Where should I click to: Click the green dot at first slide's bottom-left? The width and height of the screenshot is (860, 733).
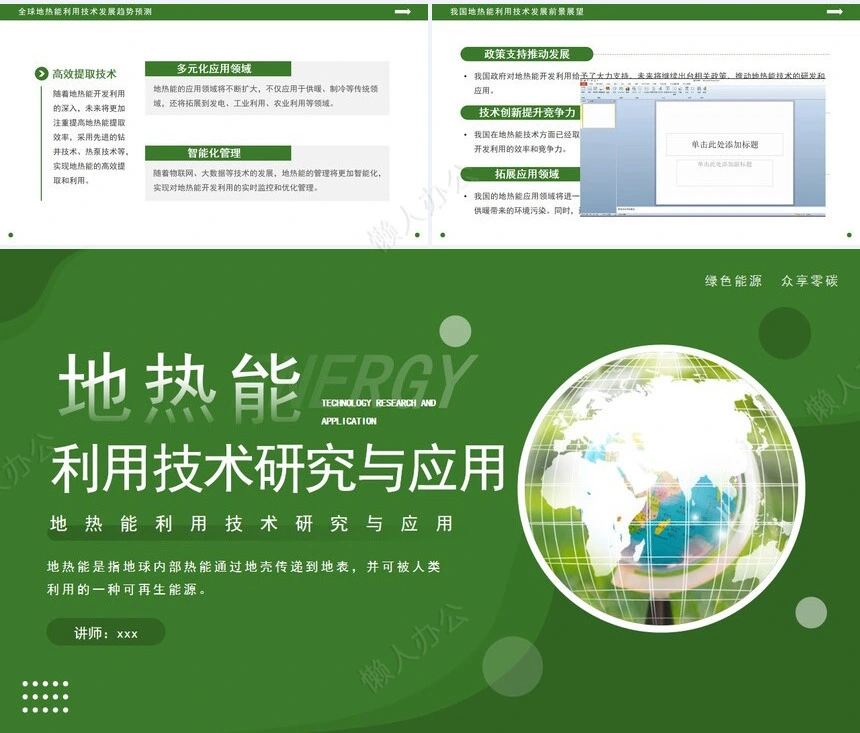click(10, 235)
